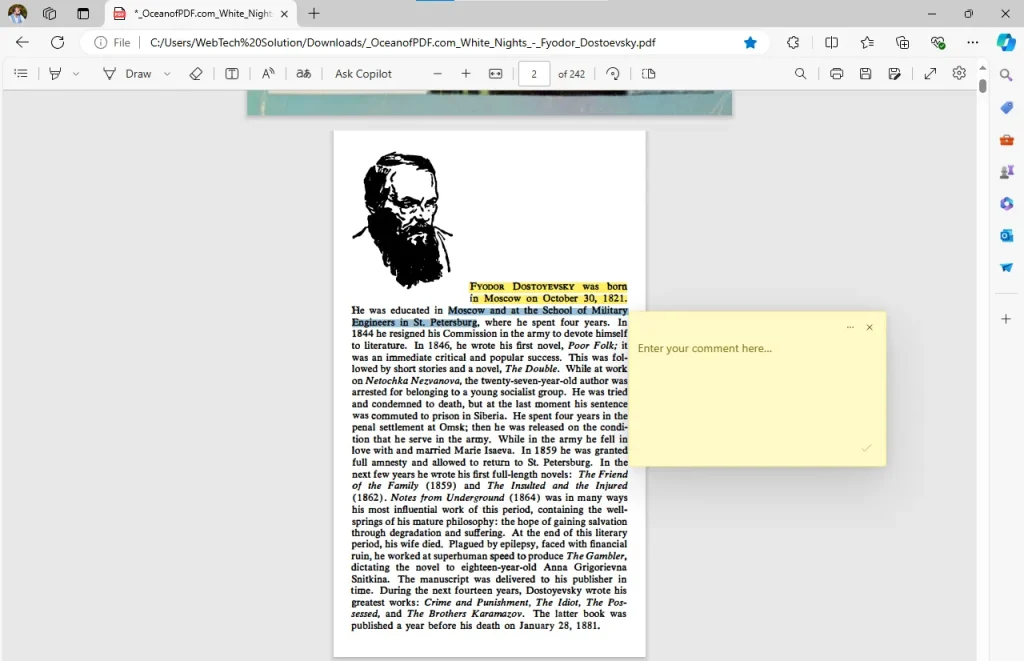Enter full screen mode

930,74
